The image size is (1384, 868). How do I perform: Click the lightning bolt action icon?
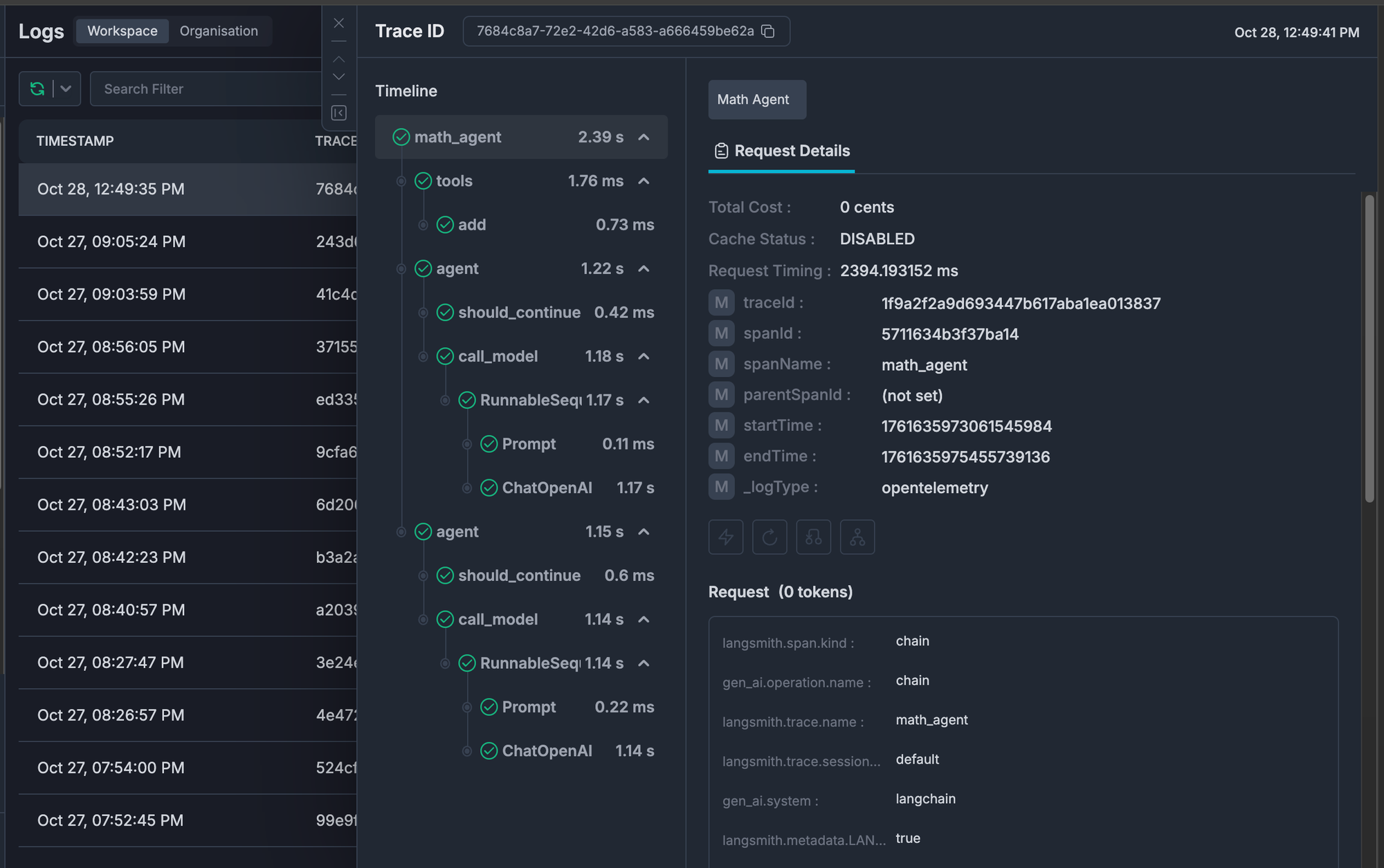725,537
